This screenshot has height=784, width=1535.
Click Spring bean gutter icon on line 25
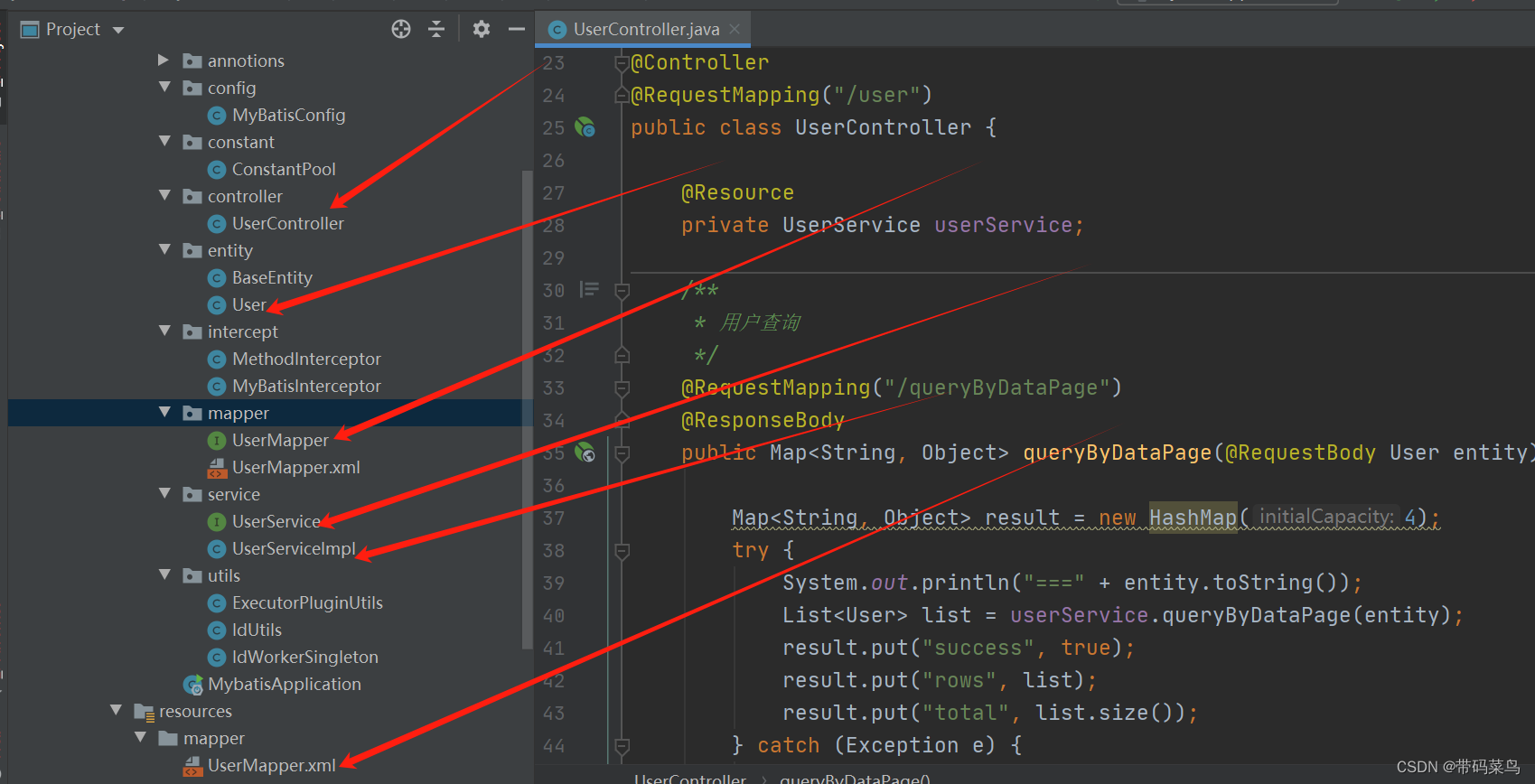tap(585, 127)
